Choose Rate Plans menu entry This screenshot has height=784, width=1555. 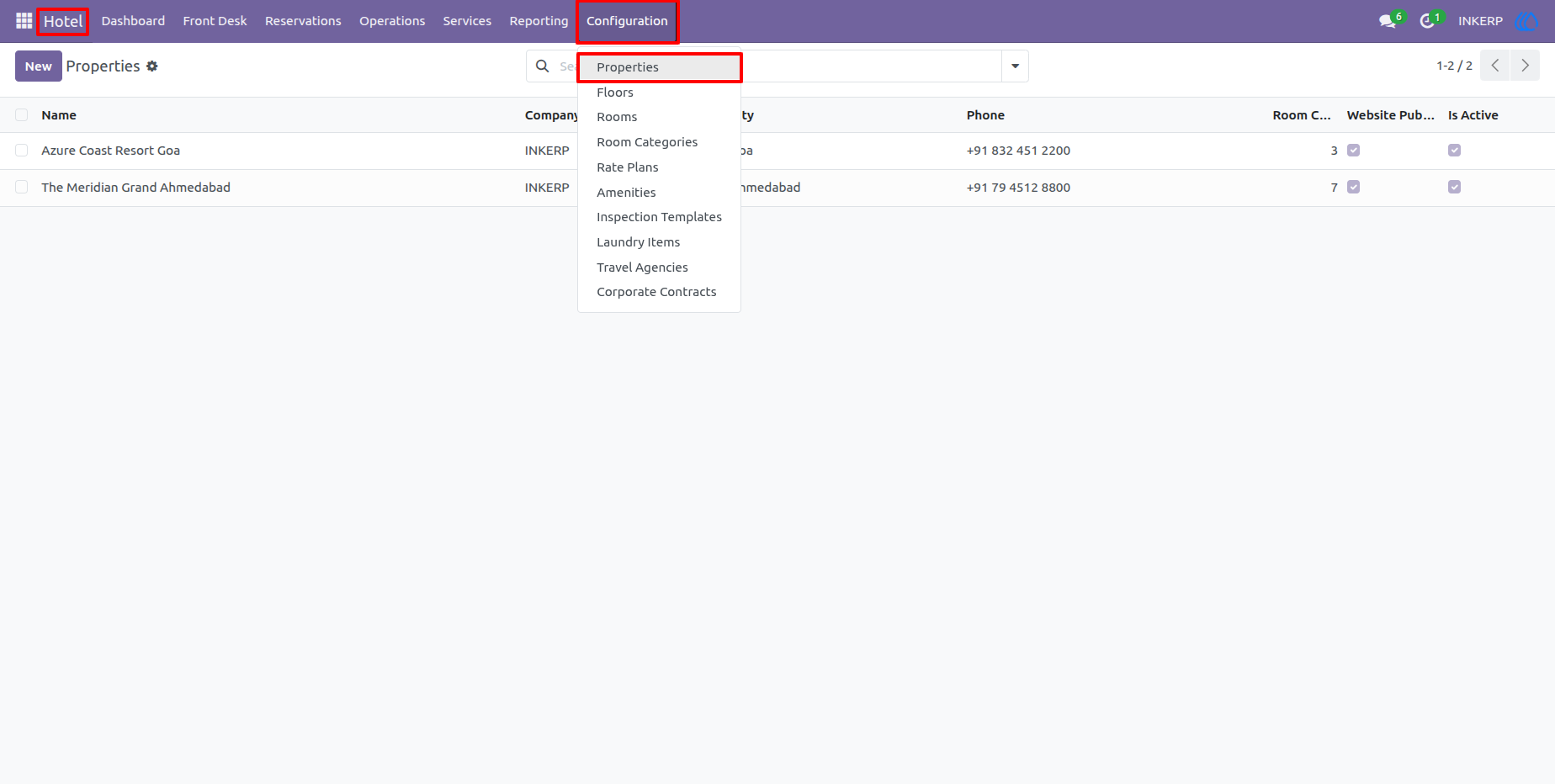click(659, 167)
